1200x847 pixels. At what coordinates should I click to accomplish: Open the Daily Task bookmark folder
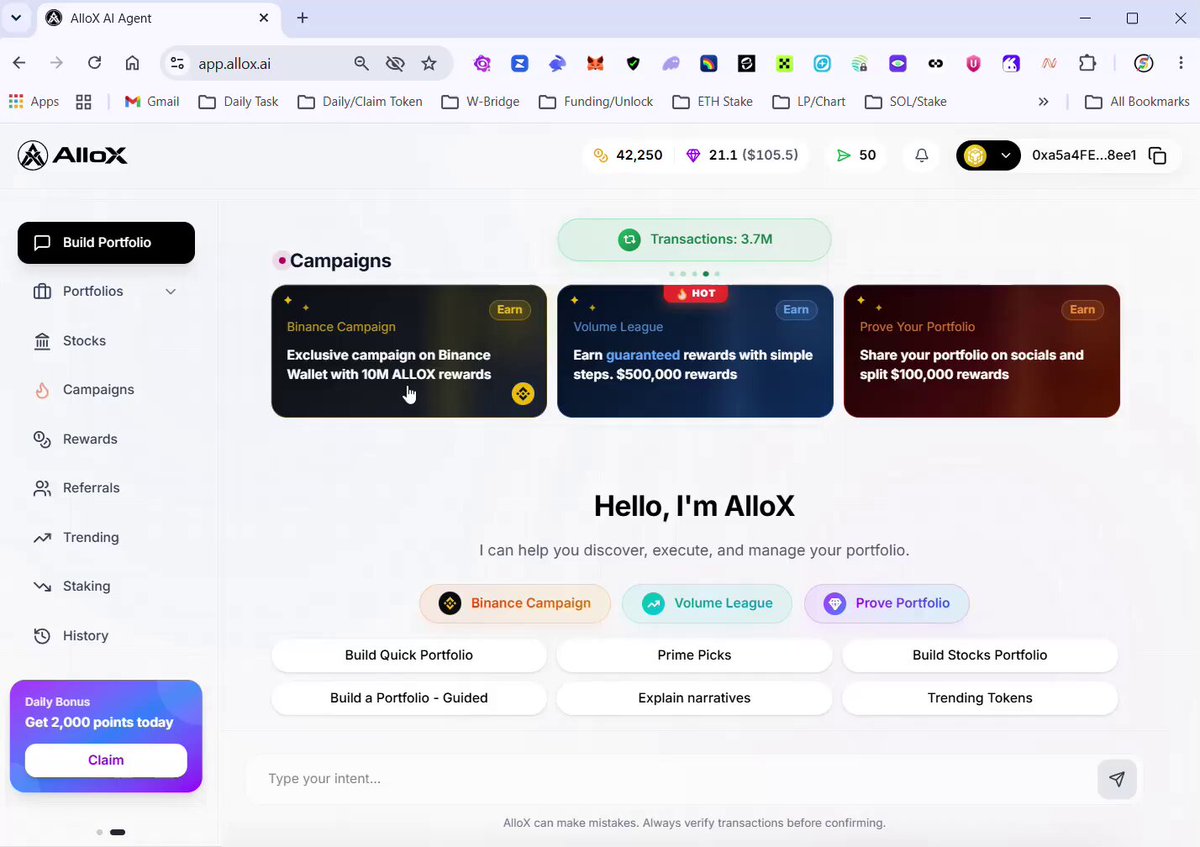[238, 101]
